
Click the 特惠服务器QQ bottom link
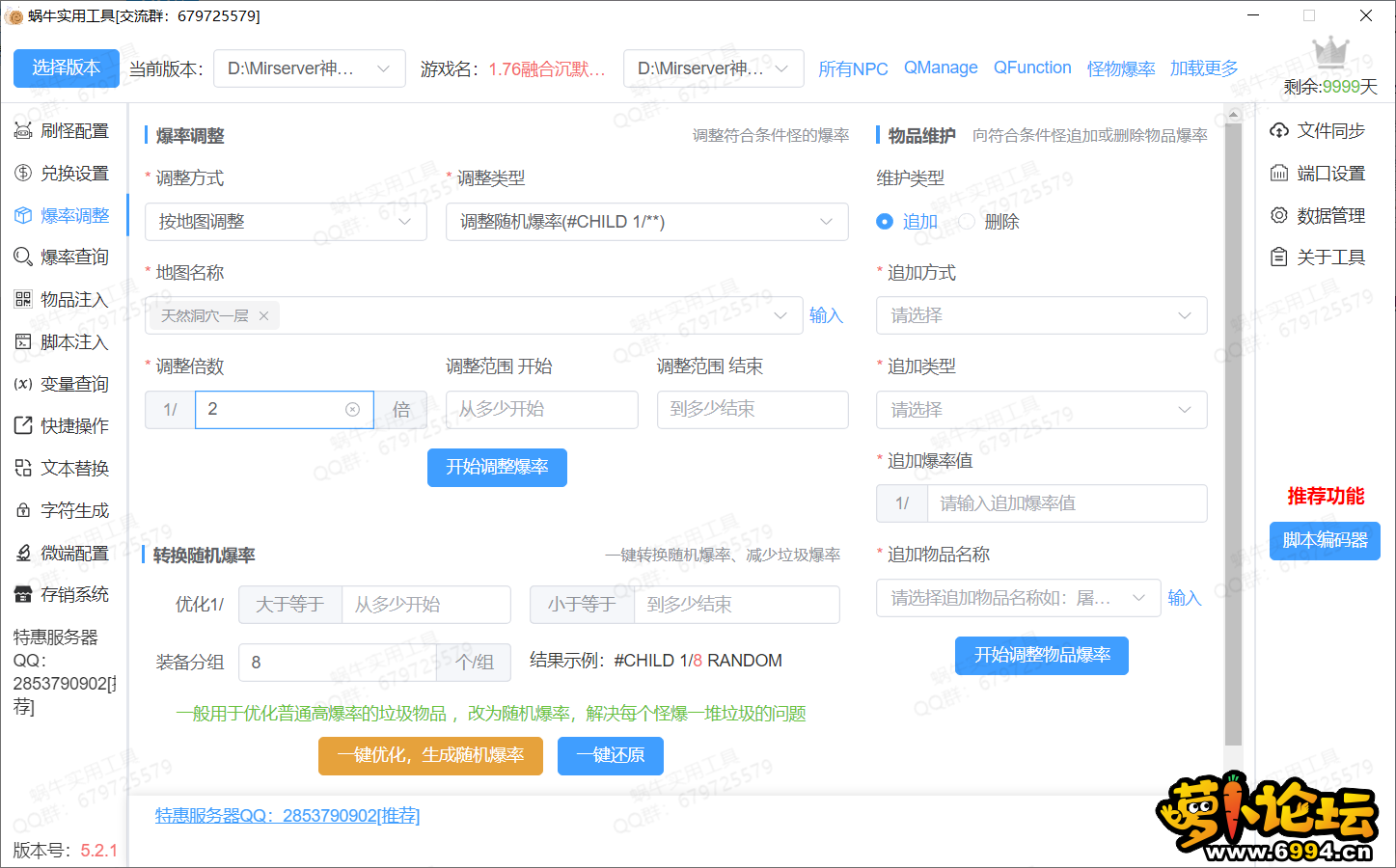[287, 816]
